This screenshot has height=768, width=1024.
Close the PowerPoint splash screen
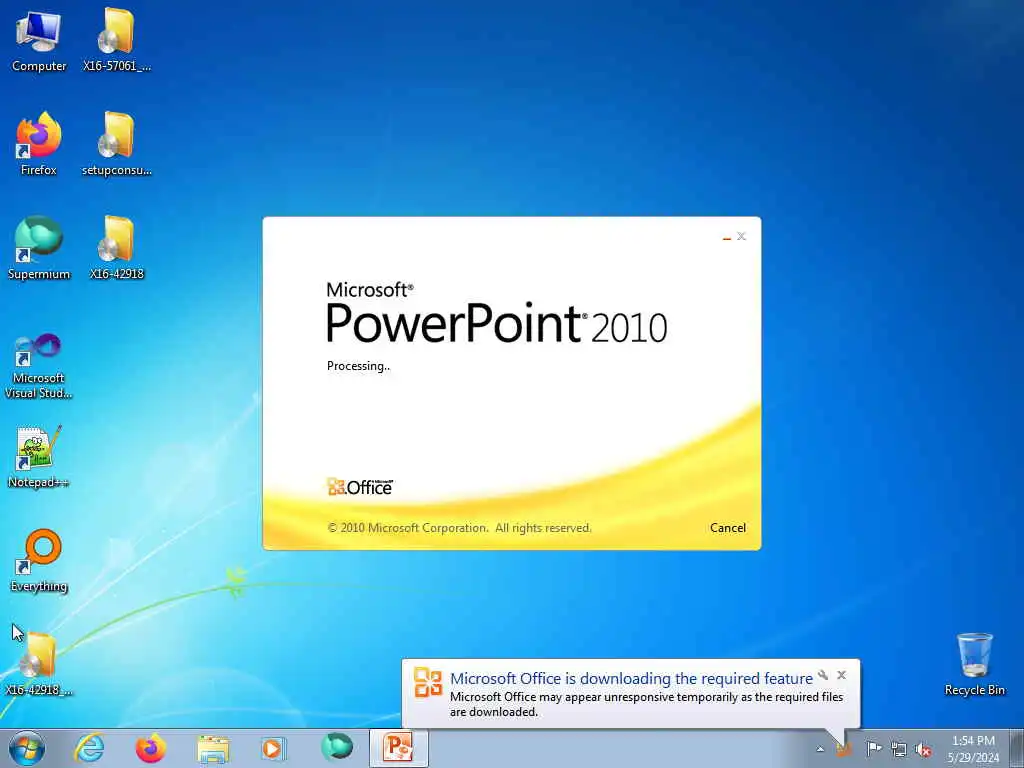click(x=741, y=236)
